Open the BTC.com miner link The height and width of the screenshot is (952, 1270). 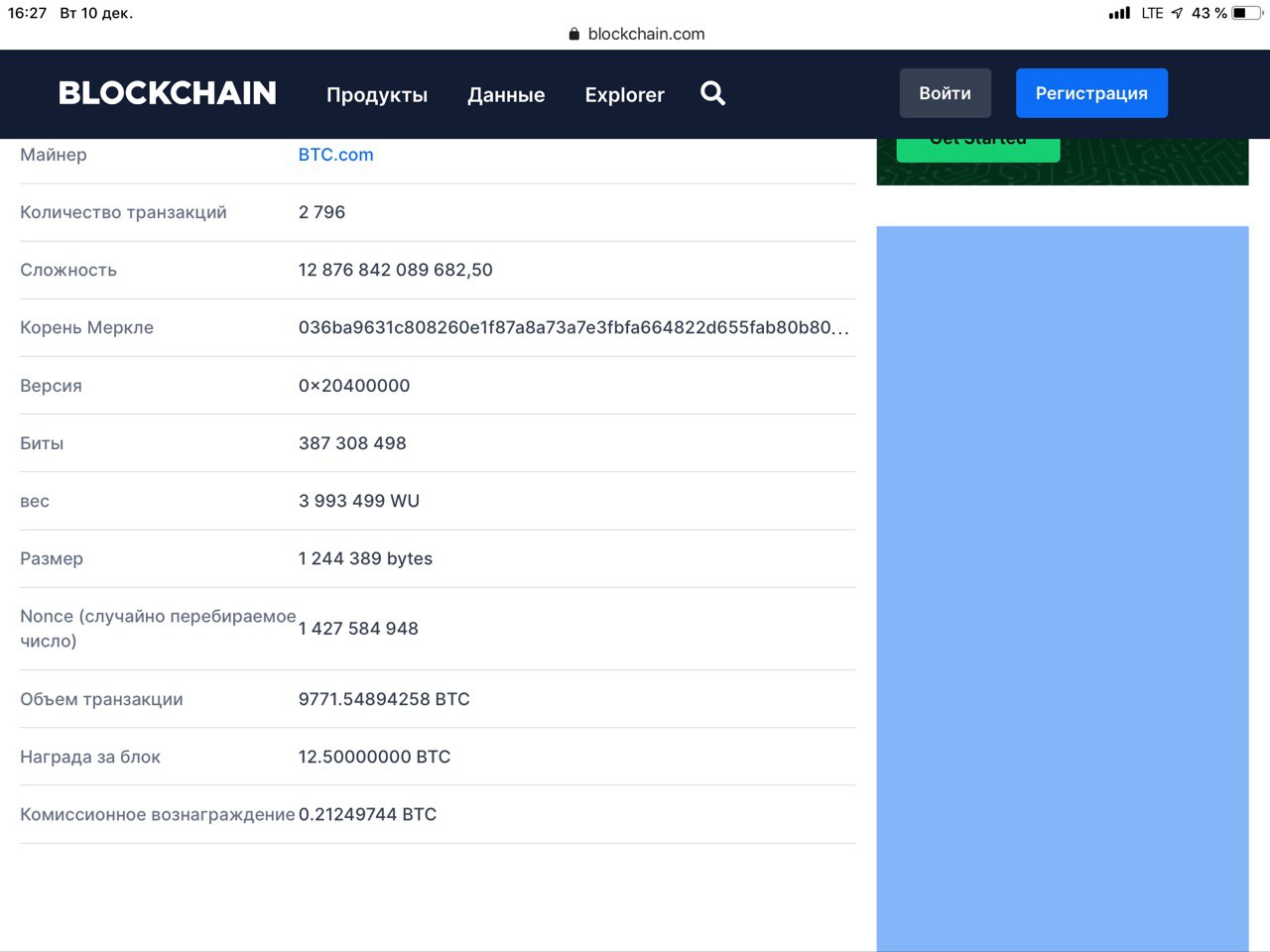336,155
